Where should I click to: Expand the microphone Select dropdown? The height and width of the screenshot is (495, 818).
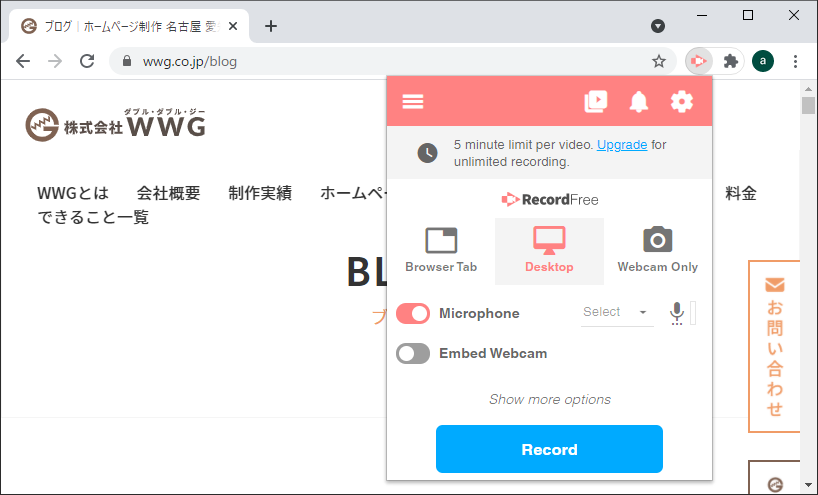616,313
